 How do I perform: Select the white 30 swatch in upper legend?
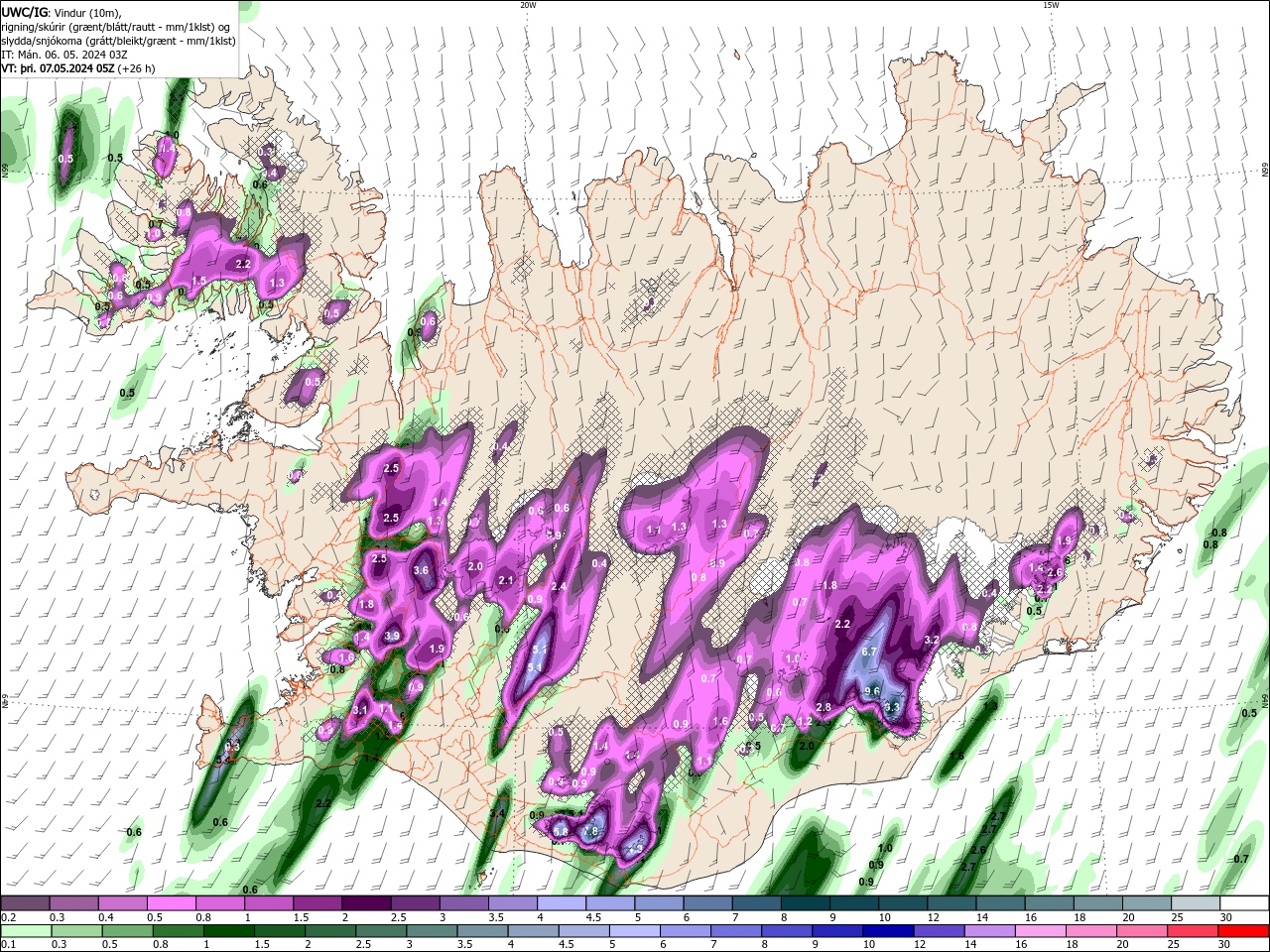coord(1245,903)
